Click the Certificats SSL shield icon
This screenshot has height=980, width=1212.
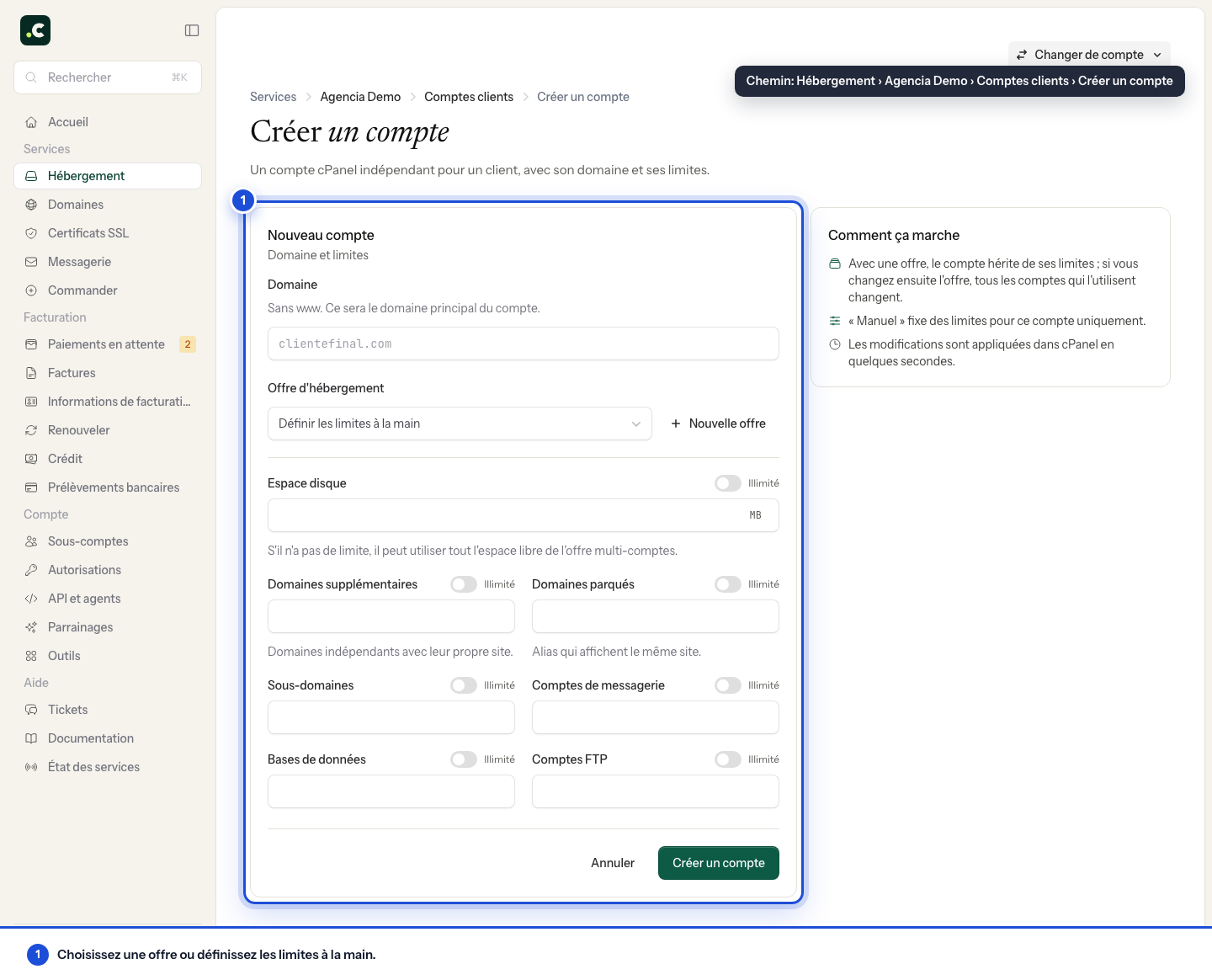tap(31, 233)
